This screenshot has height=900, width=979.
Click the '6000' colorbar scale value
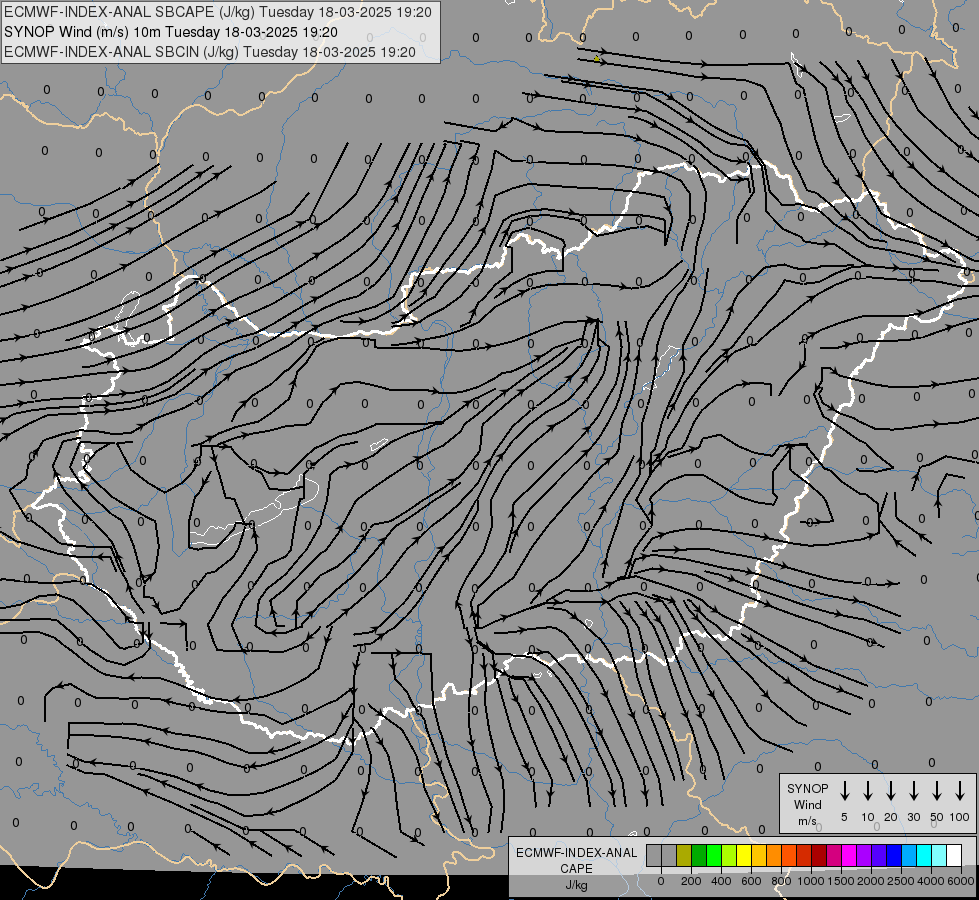coord(961,881)
